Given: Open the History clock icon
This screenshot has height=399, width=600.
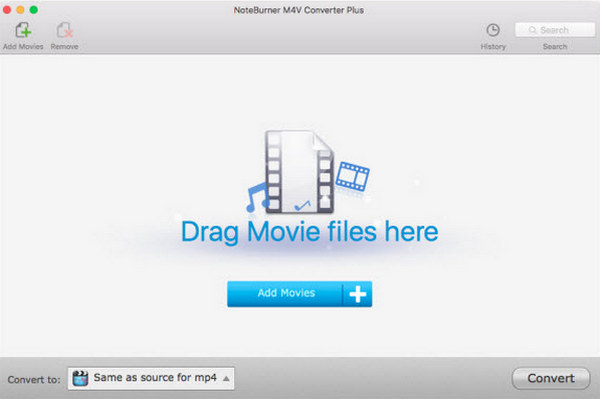Looking at the screenshot, I should click(493, 30).
